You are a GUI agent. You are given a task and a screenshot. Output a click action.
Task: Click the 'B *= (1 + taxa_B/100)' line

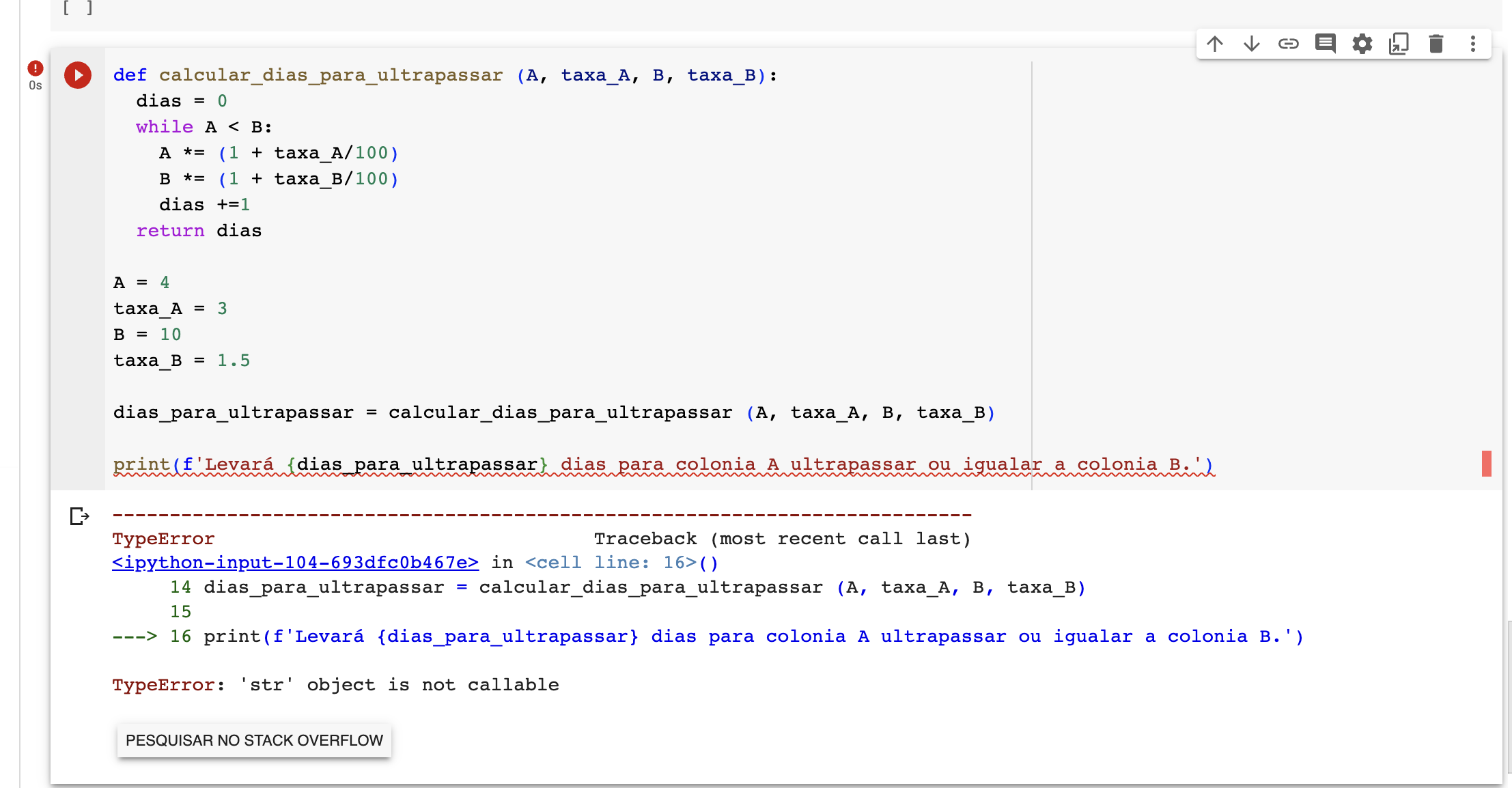coord(279,179)
